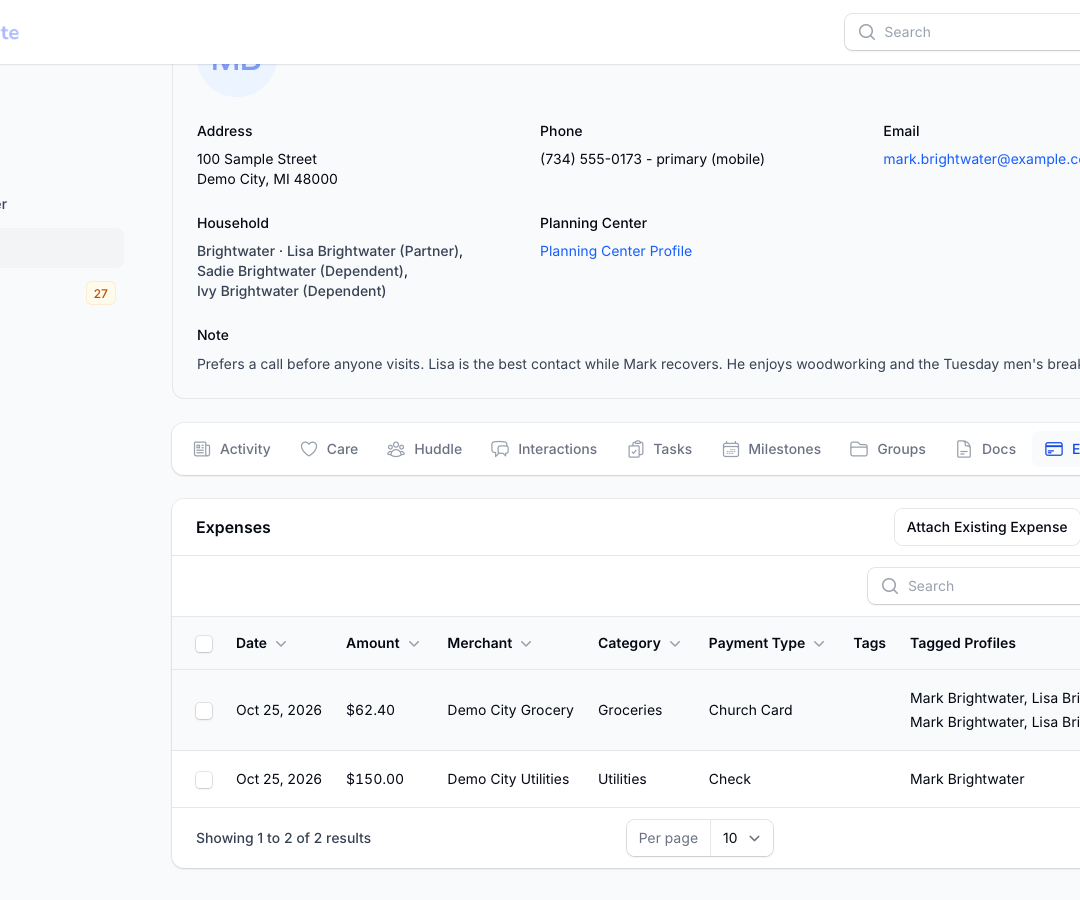The width and height of the screenshot is (1080, 900).
Task: Sort expenses by the Date column
Action: [261, 643]
